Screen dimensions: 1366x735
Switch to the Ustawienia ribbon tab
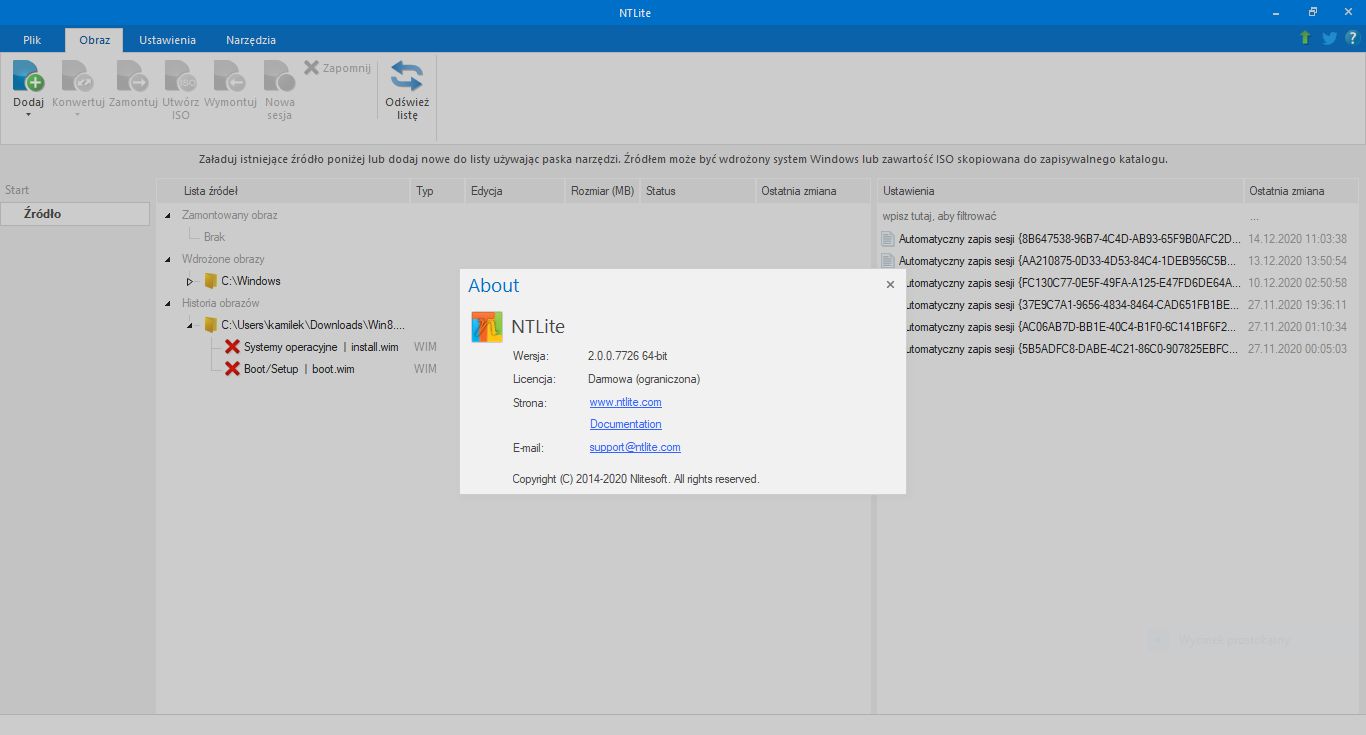coord(167,40)
